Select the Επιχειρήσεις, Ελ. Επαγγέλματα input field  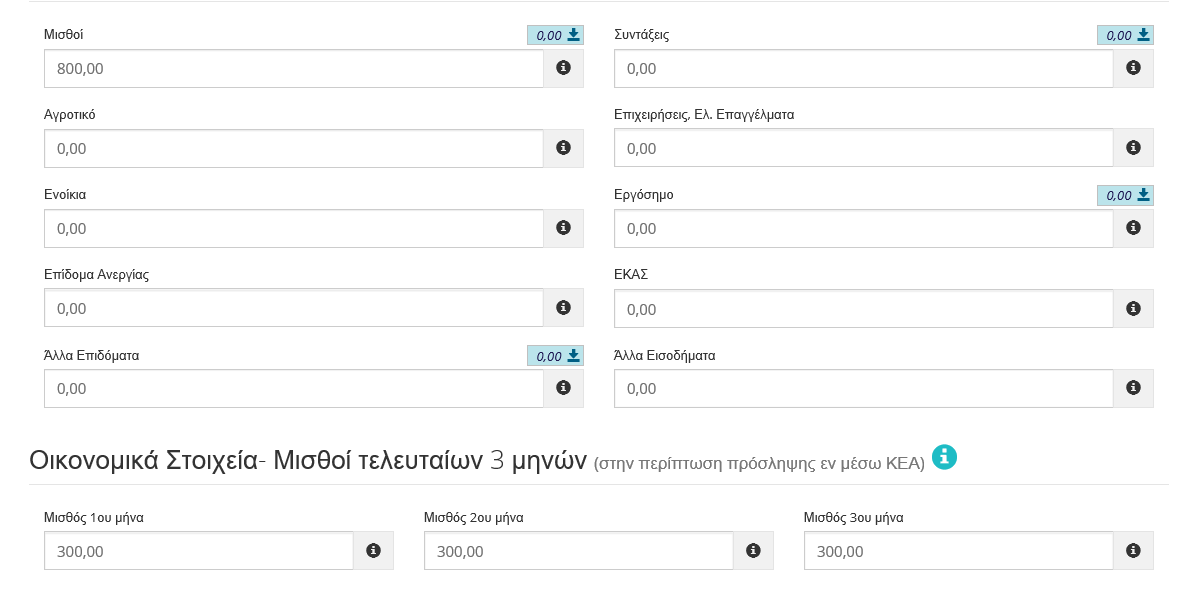tap(864, 148)
